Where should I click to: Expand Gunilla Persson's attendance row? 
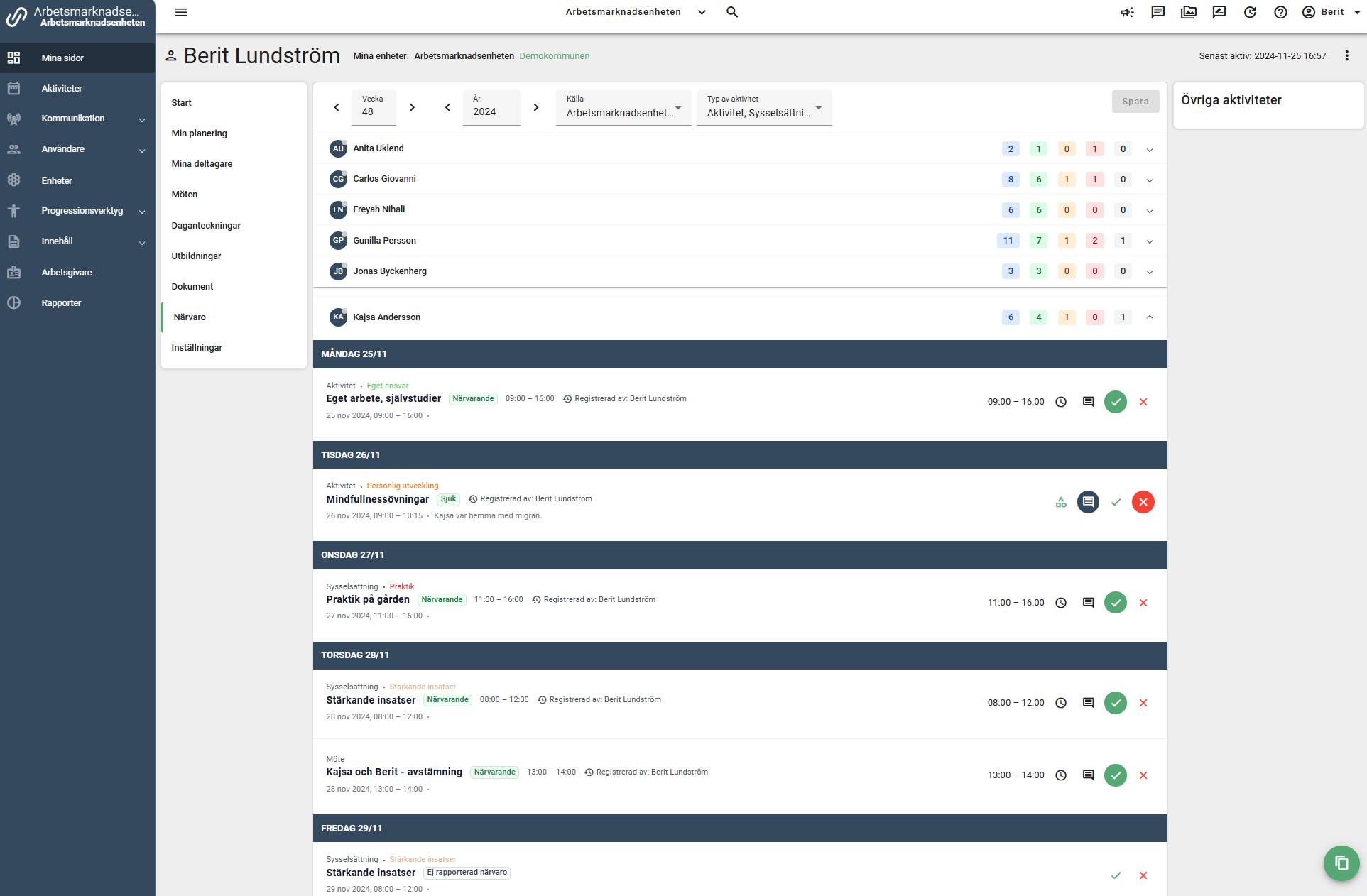tap(1150, 241)
